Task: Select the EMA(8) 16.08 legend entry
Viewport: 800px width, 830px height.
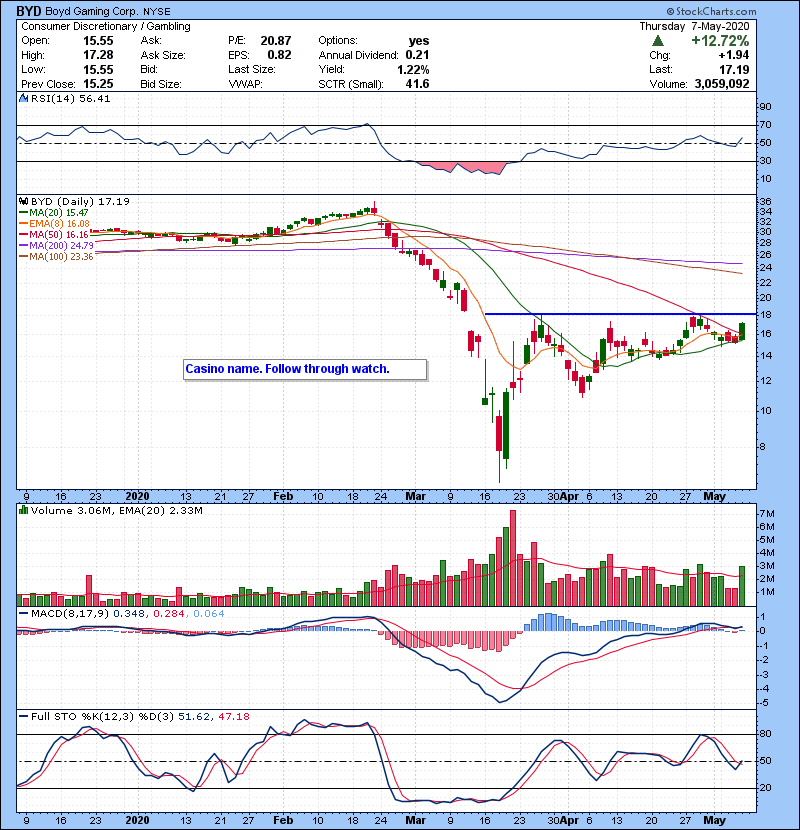Action: (54, 223)
